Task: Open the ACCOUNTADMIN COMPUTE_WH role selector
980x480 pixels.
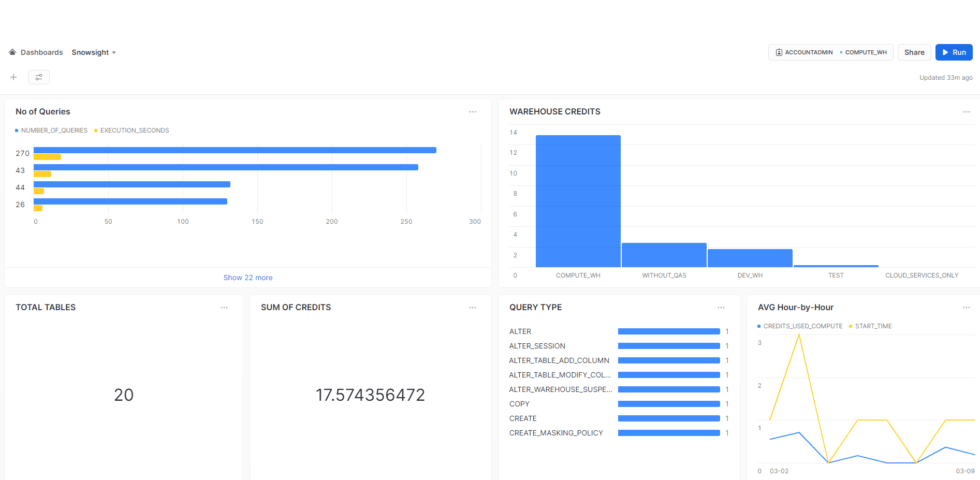Action: point(831,52)
